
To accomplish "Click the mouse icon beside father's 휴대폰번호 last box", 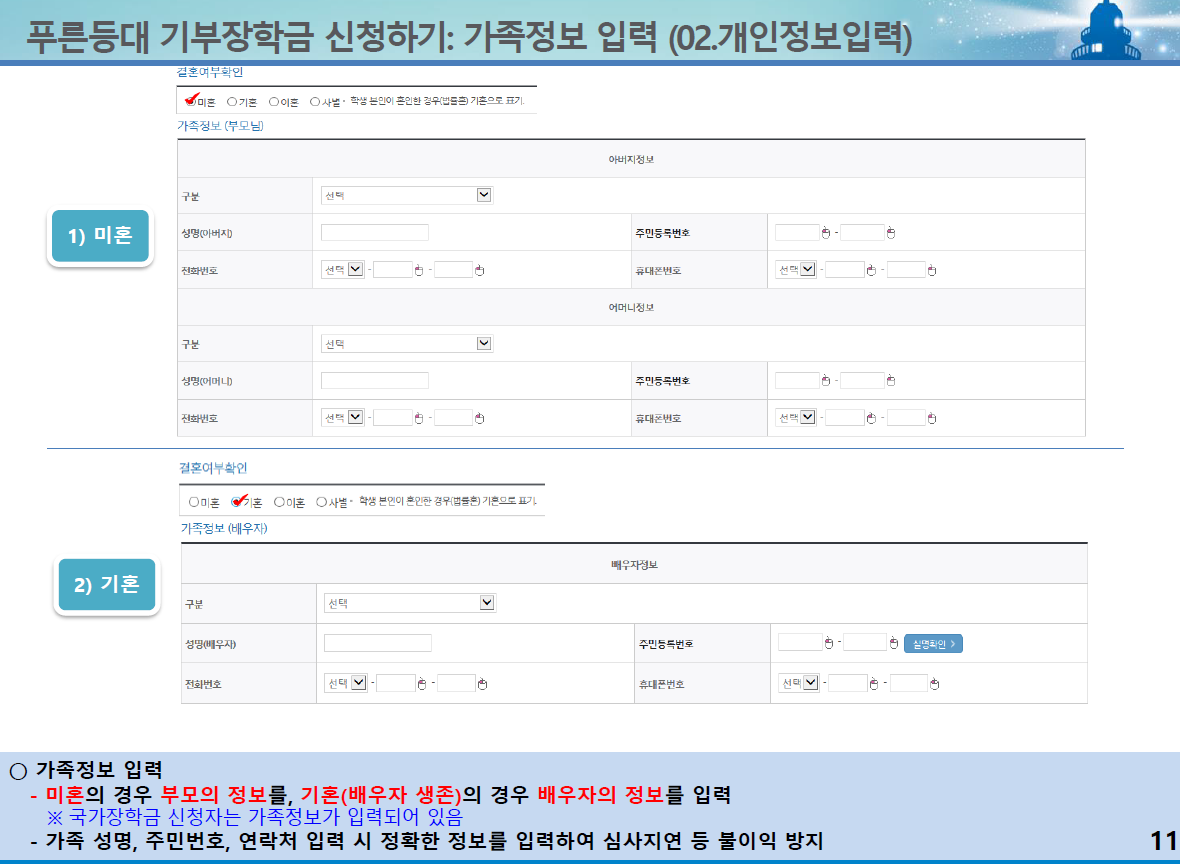I will (x=933, y=269).
